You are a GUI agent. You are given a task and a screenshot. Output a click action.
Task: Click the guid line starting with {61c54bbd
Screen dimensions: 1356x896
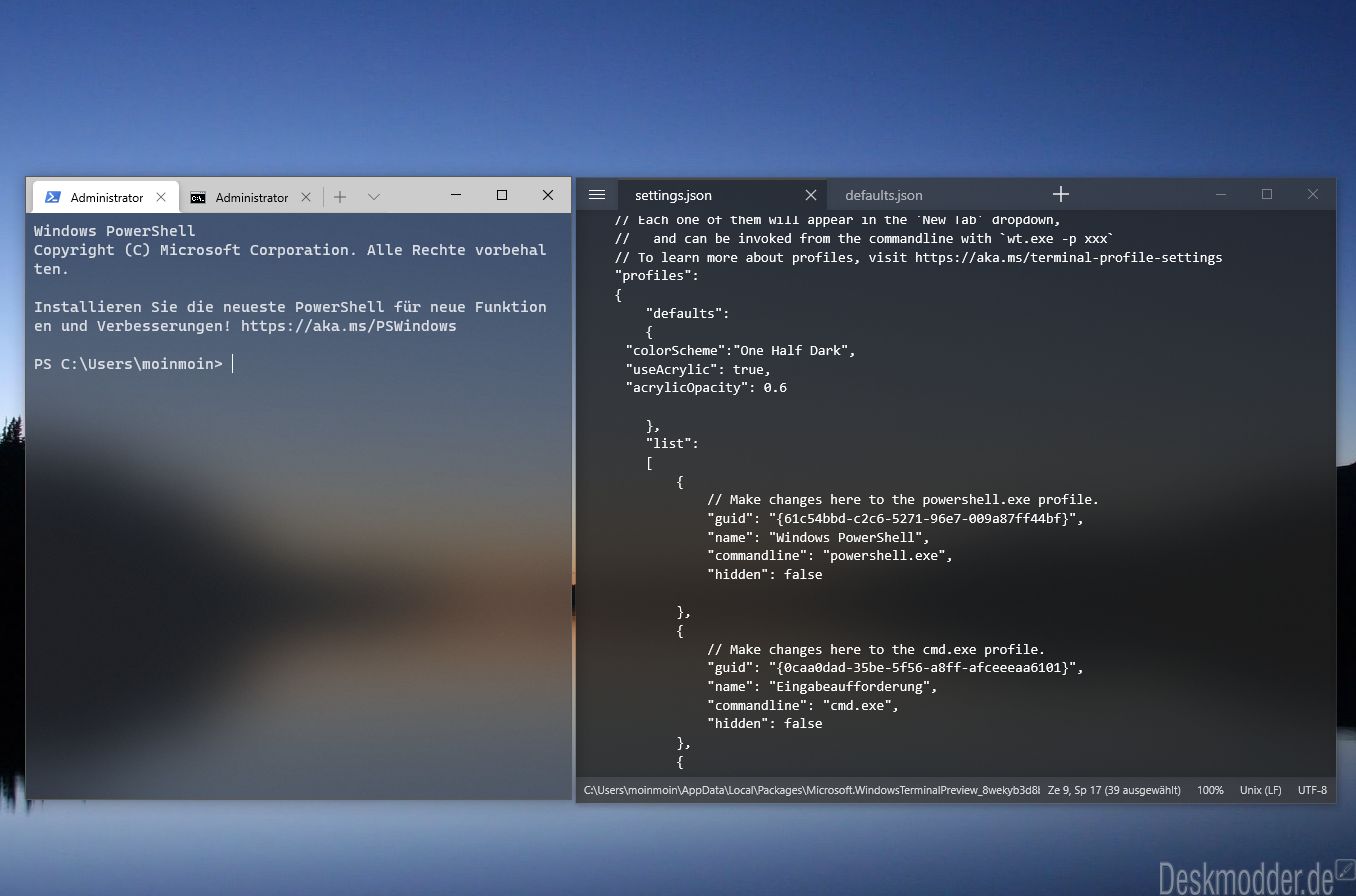[895, 519]
